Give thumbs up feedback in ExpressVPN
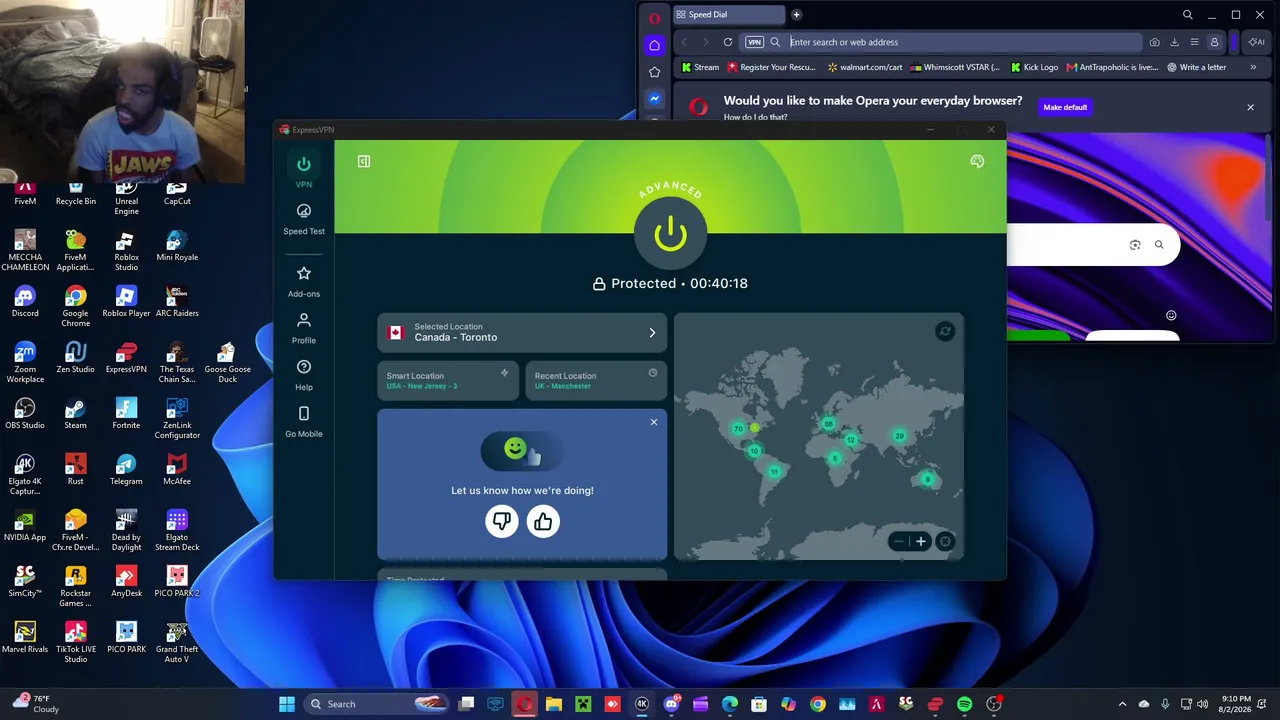The image size is (1280, 720). (x=543, y=521)
